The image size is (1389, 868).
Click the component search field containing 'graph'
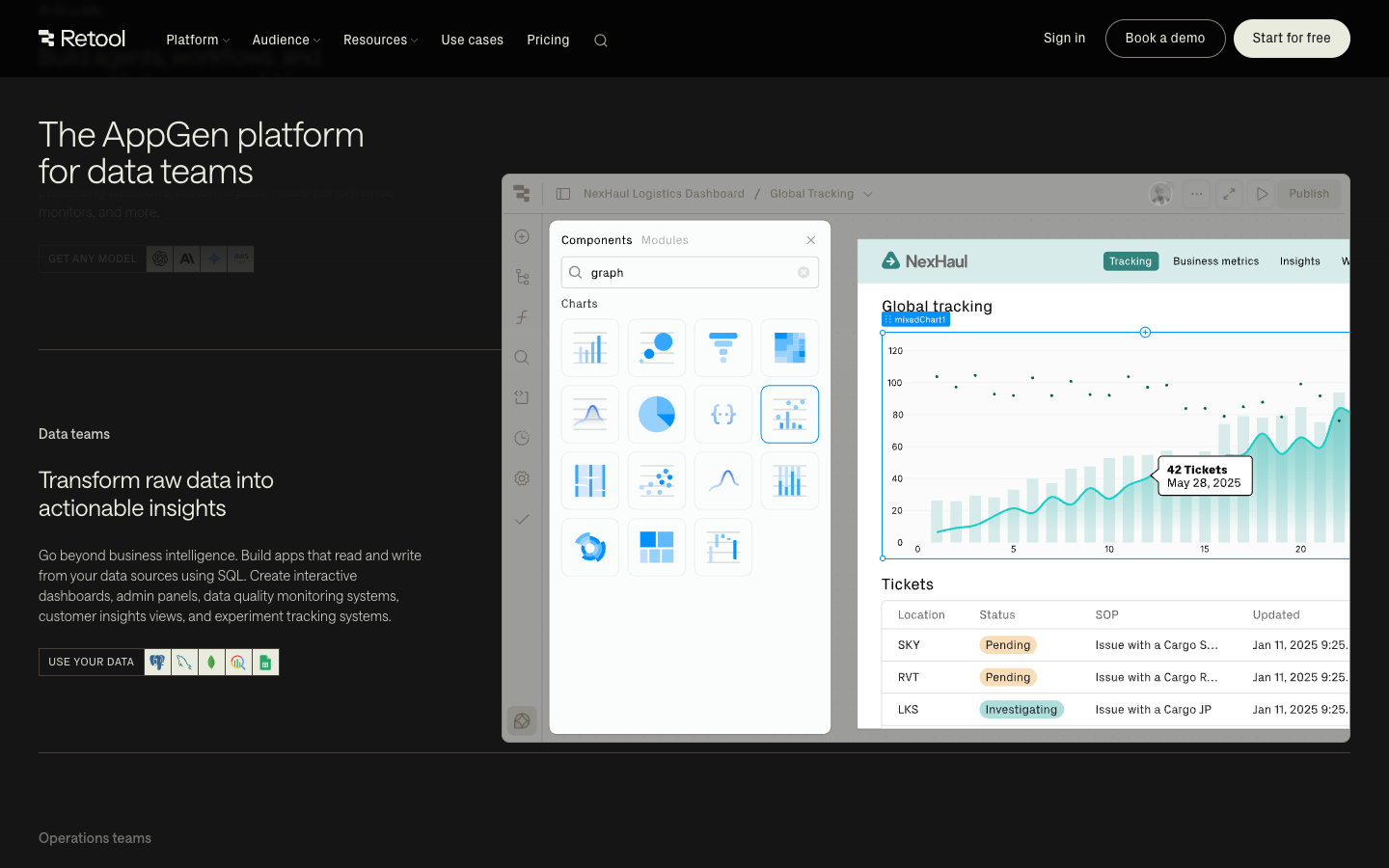[690, 273]
